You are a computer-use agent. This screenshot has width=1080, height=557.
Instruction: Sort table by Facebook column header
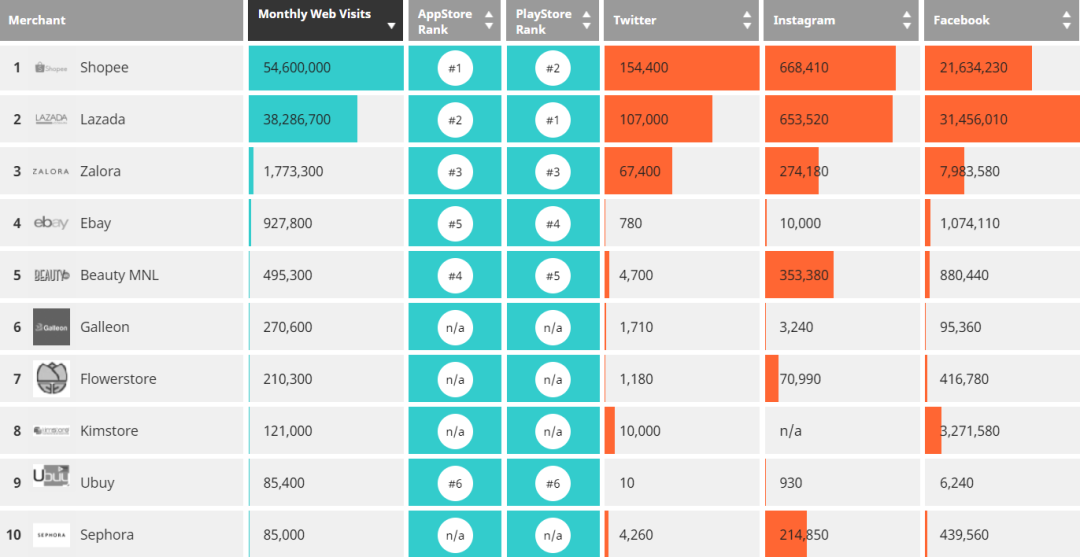[1000, 20]
